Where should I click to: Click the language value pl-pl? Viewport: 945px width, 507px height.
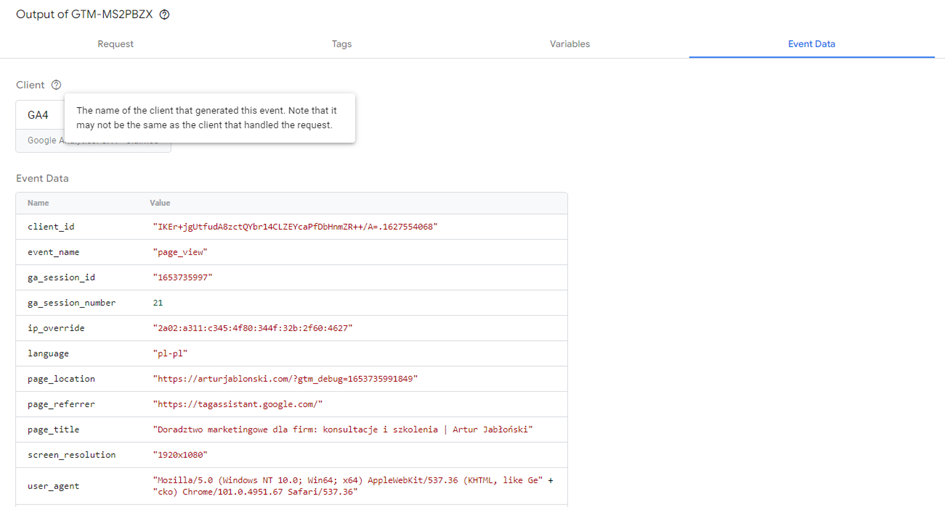coord(170,354)
